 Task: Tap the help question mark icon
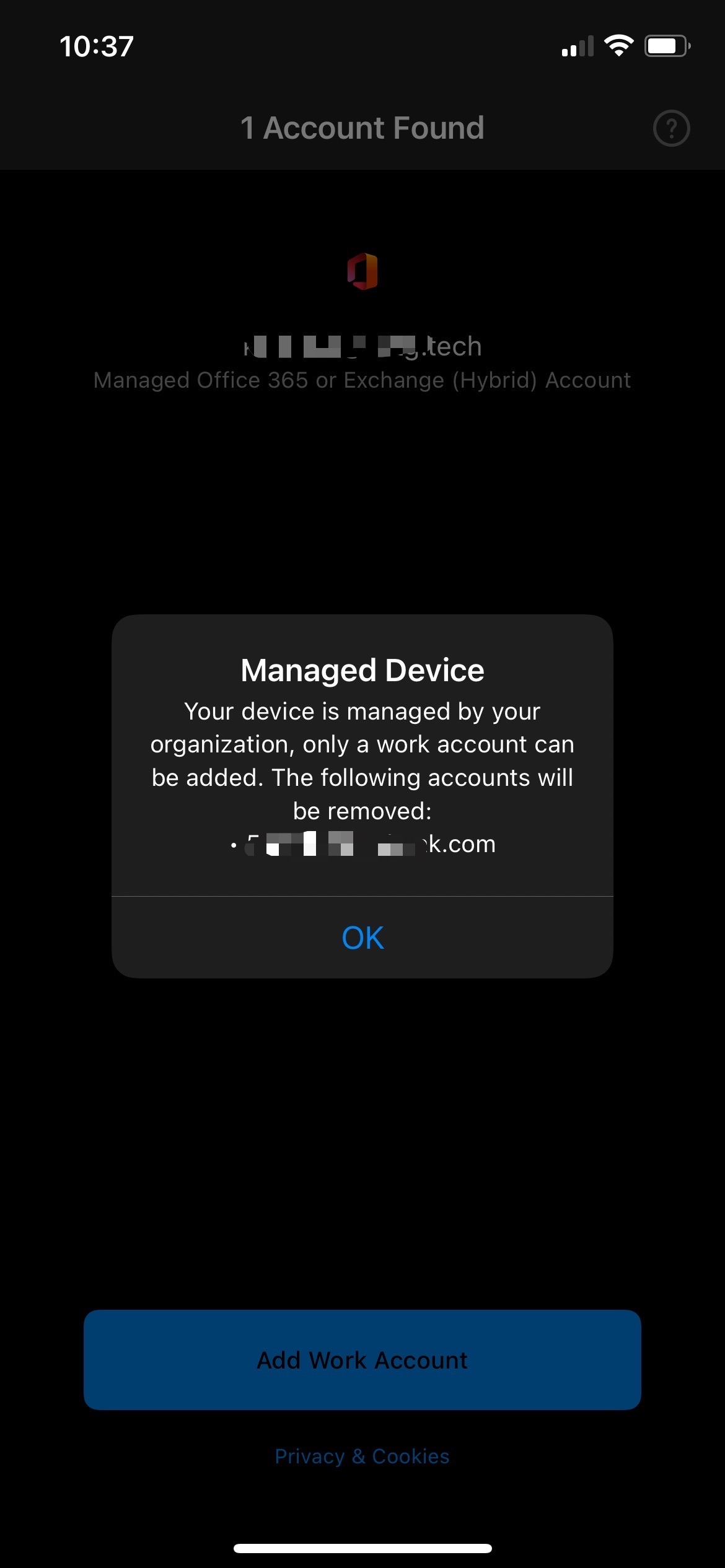click(671, 128)
